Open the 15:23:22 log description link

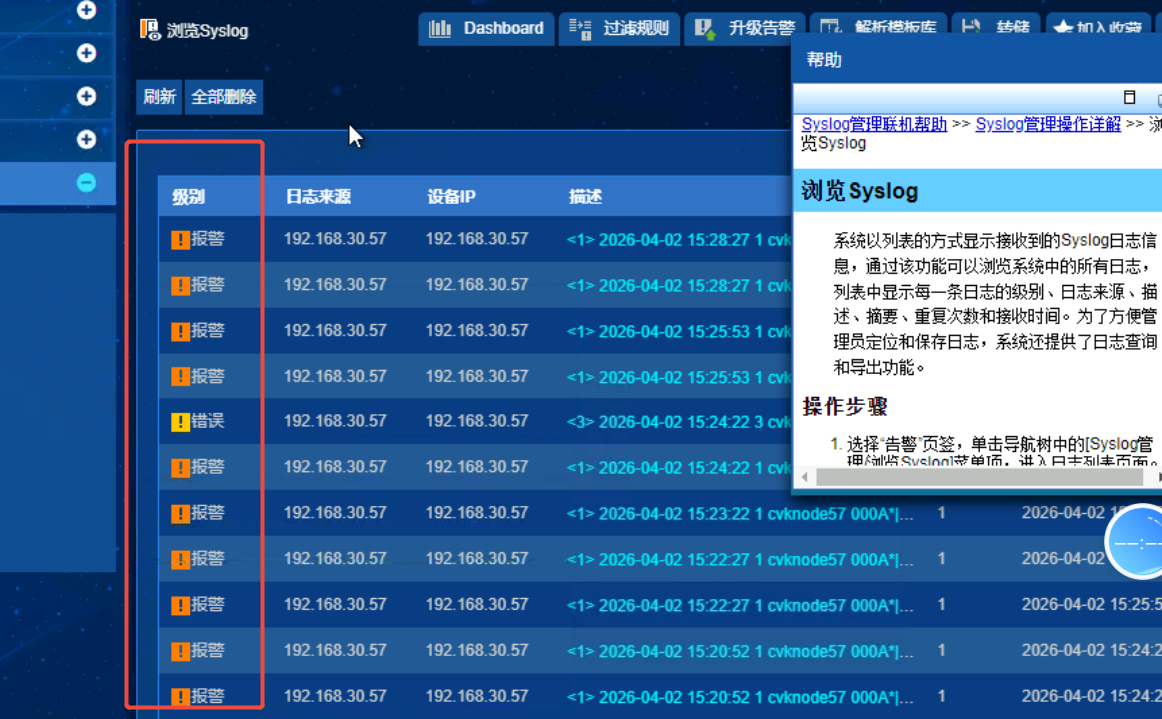tap(740, 514)
